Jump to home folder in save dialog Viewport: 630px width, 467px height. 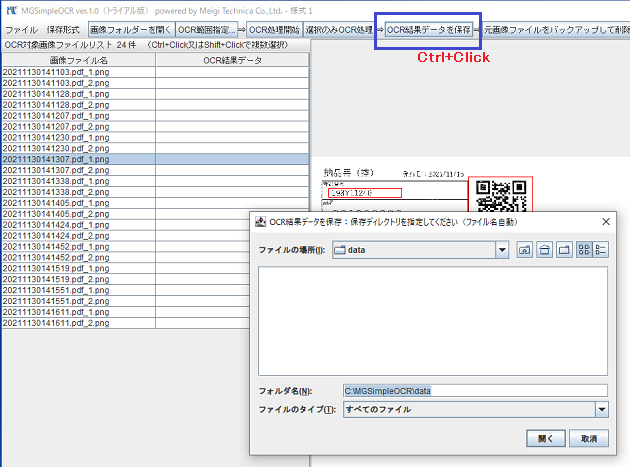tap(544, 250)
